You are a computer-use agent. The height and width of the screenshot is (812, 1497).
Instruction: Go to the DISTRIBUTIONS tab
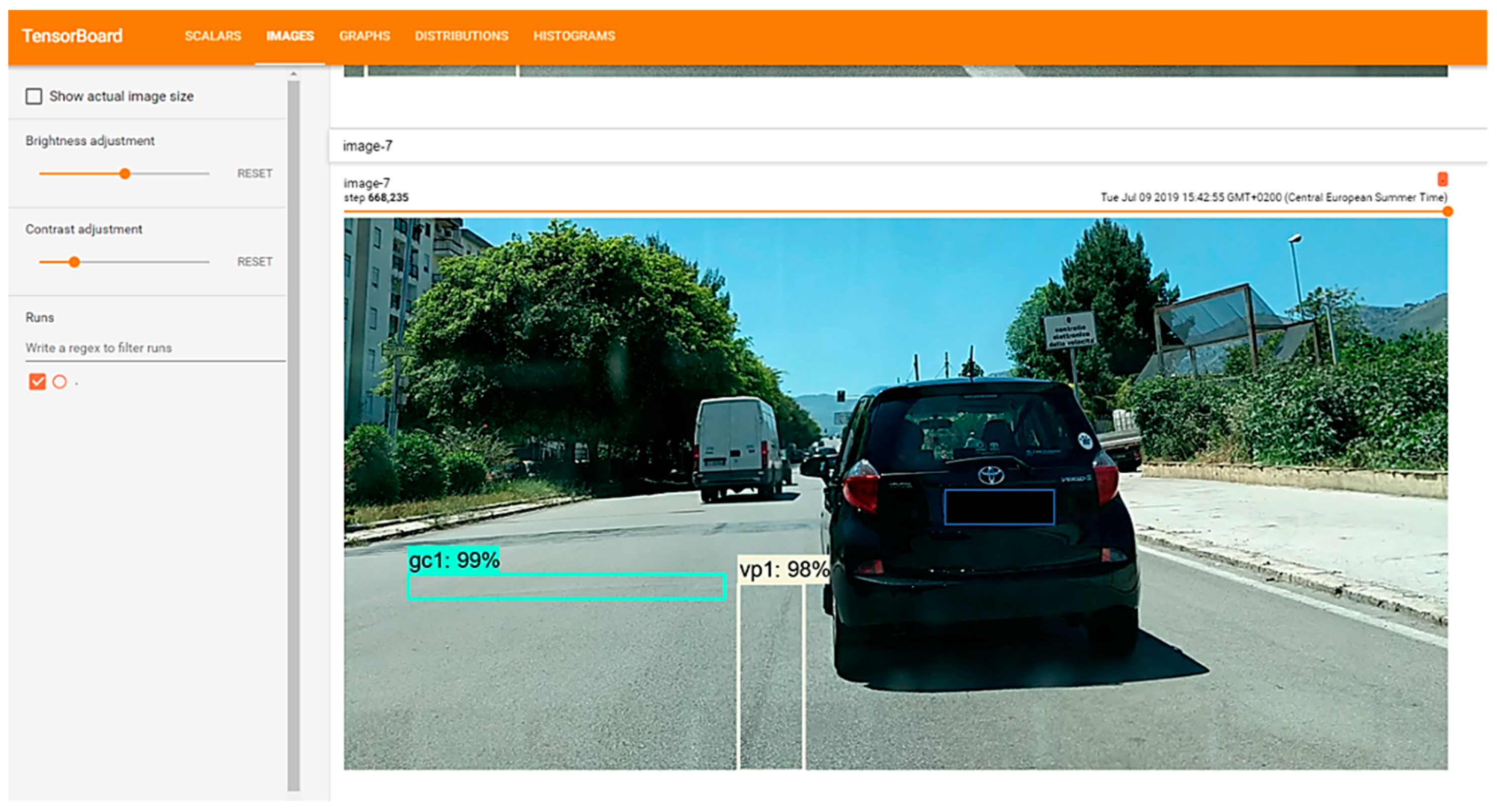(461, 36)
